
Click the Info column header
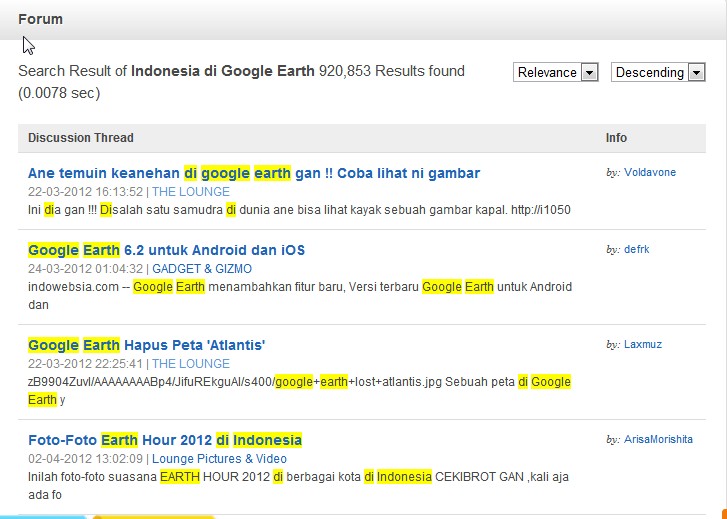(616, 138)
